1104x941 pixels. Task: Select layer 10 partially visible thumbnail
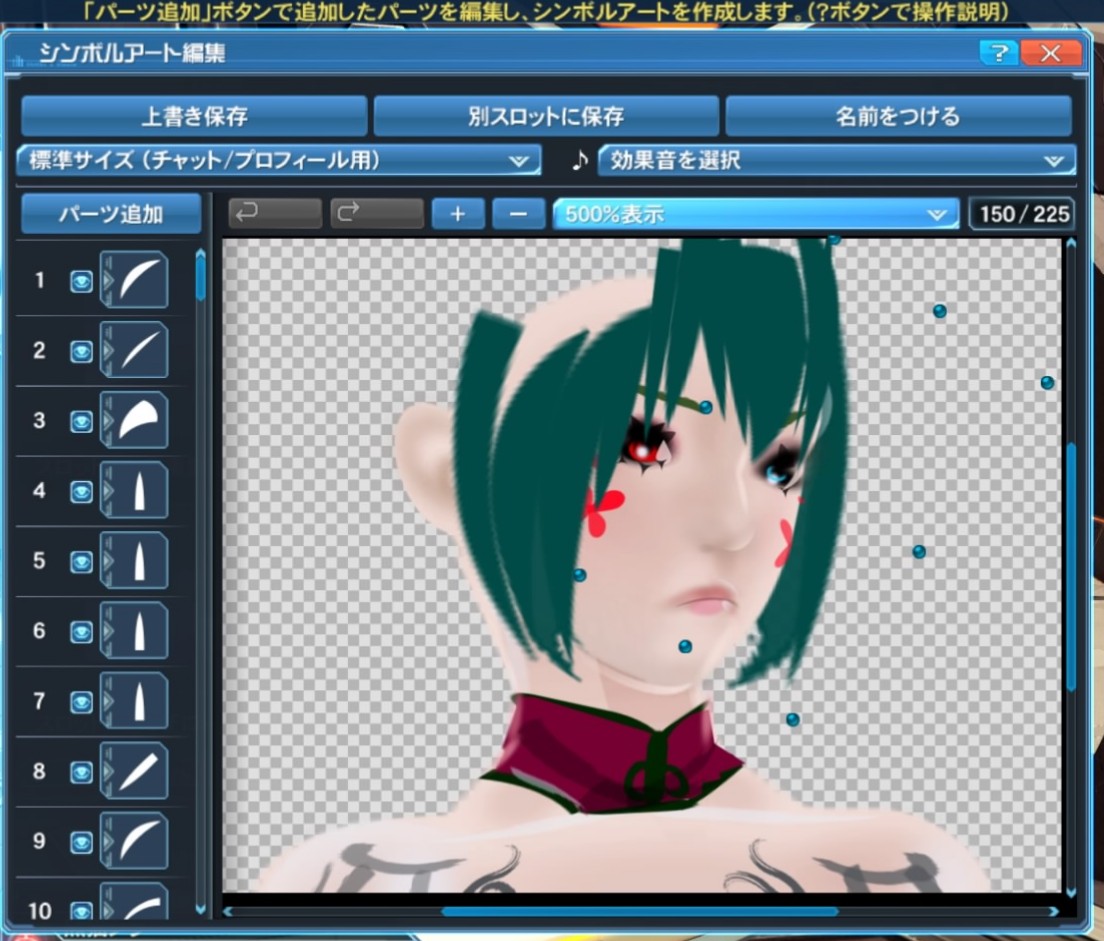(x=134, y=901)
